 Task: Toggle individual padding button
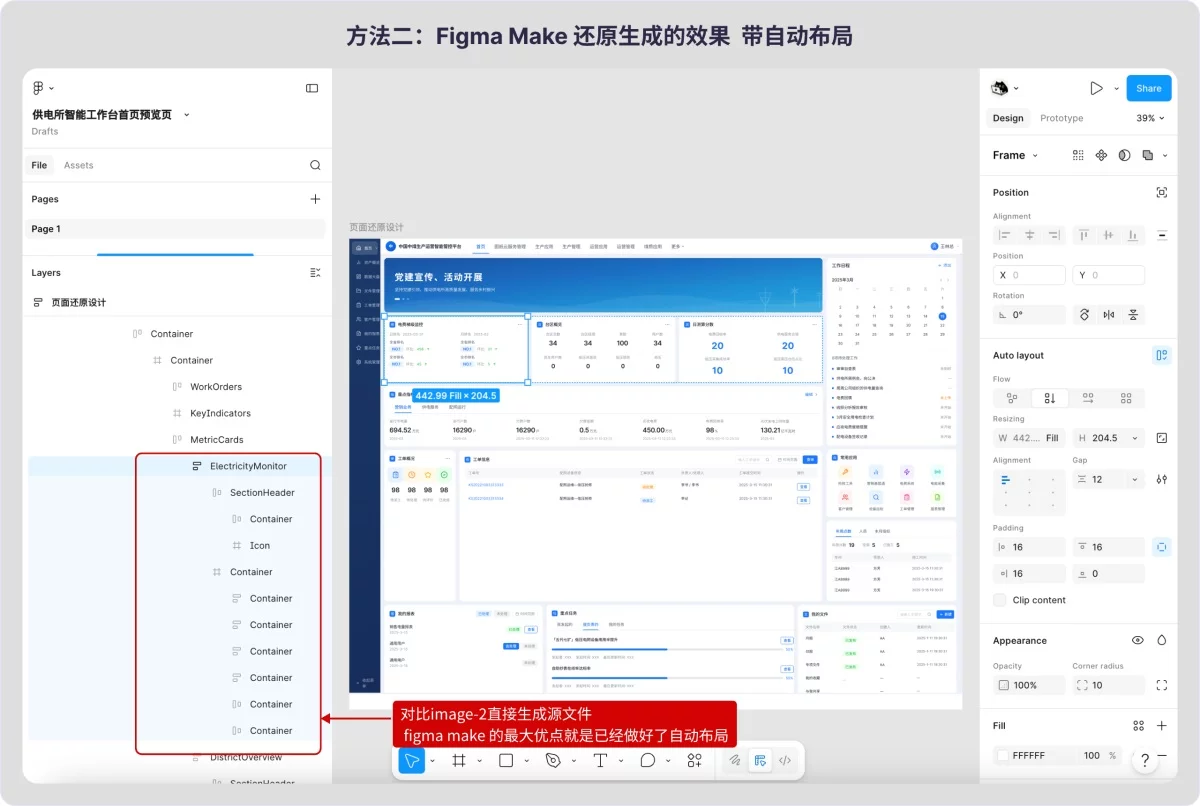pyautogui.click(x=1161, y=547)
